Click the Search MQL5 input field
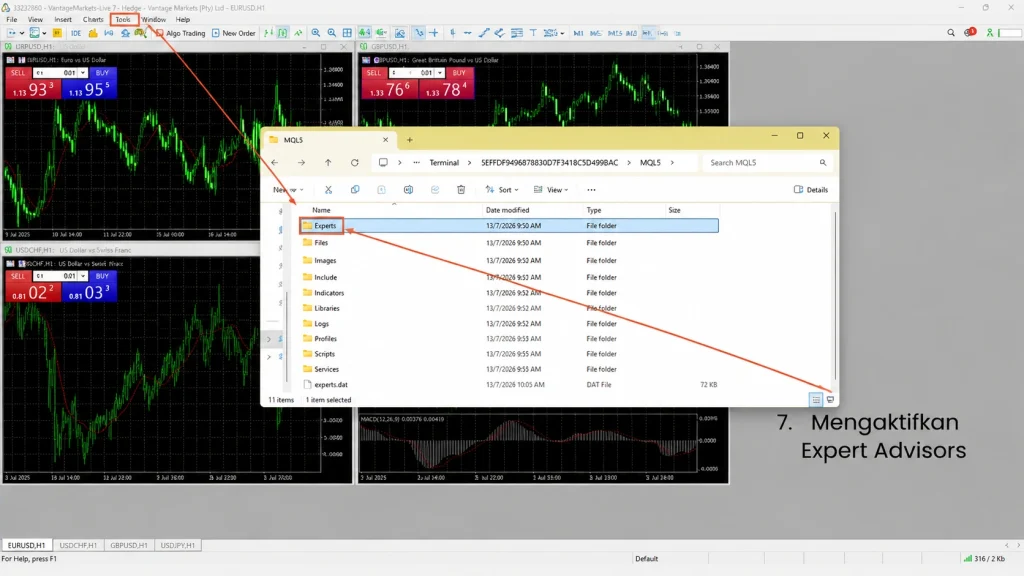This screenshot has height=576, width=1024. click(x=767, y=163)
